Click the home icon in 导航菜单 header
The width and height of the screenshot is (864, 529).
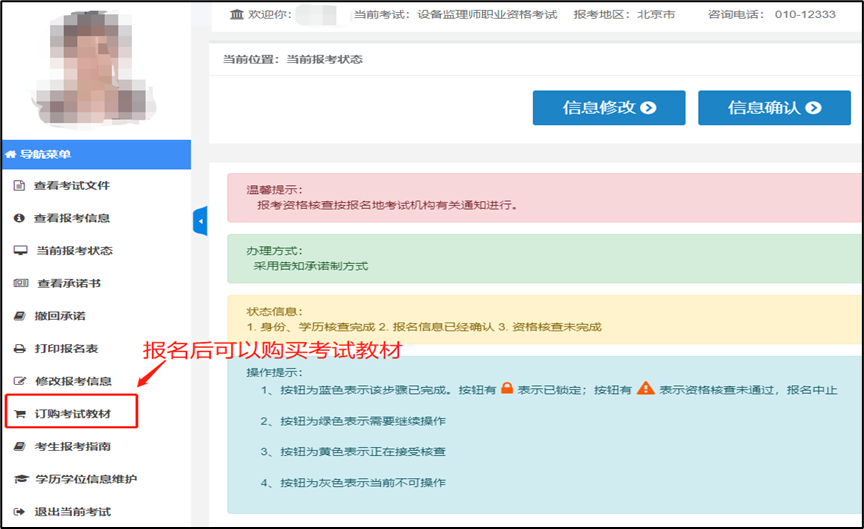[11, 154]
